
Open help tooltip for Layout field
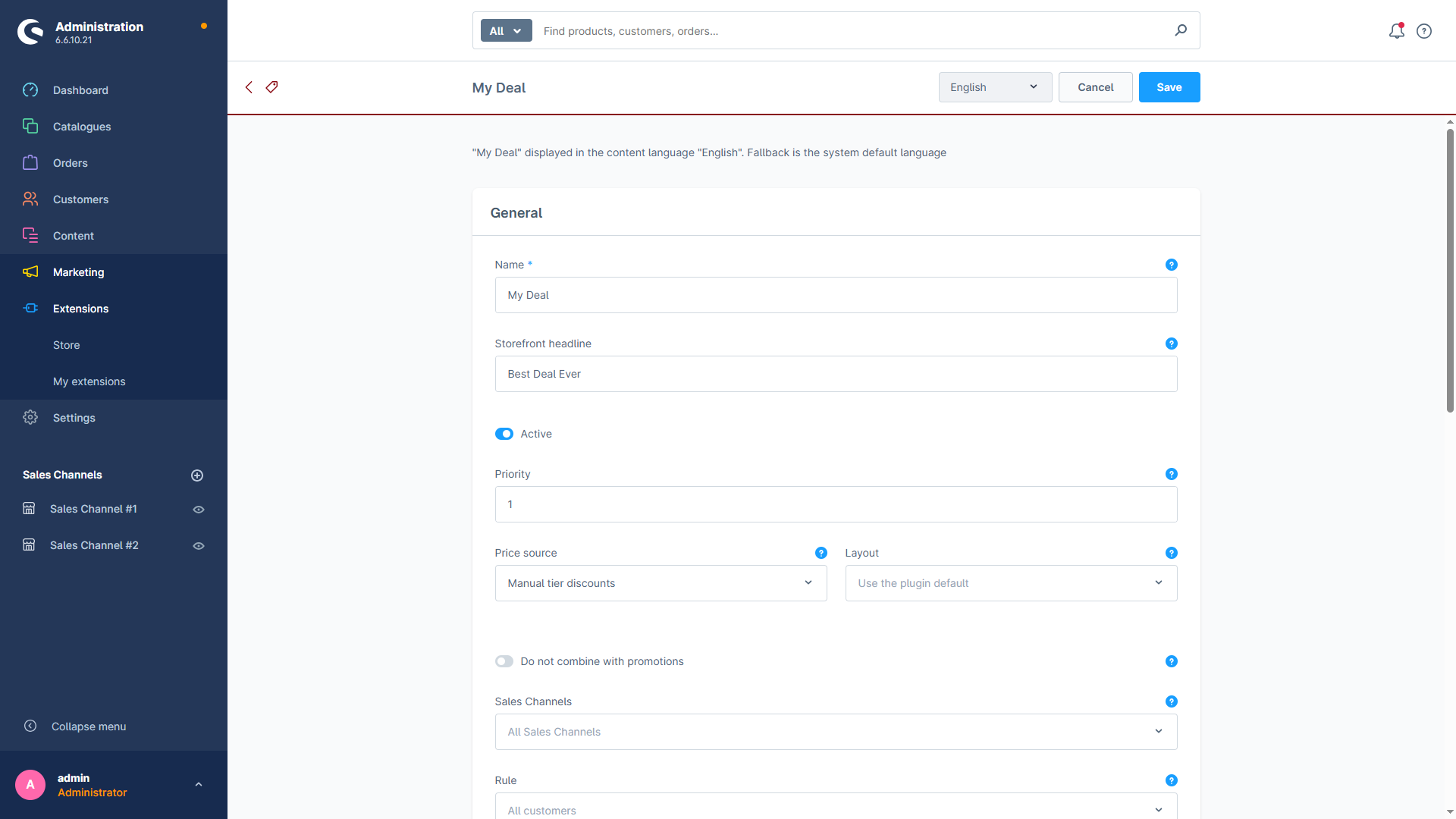coord(1171,553)
